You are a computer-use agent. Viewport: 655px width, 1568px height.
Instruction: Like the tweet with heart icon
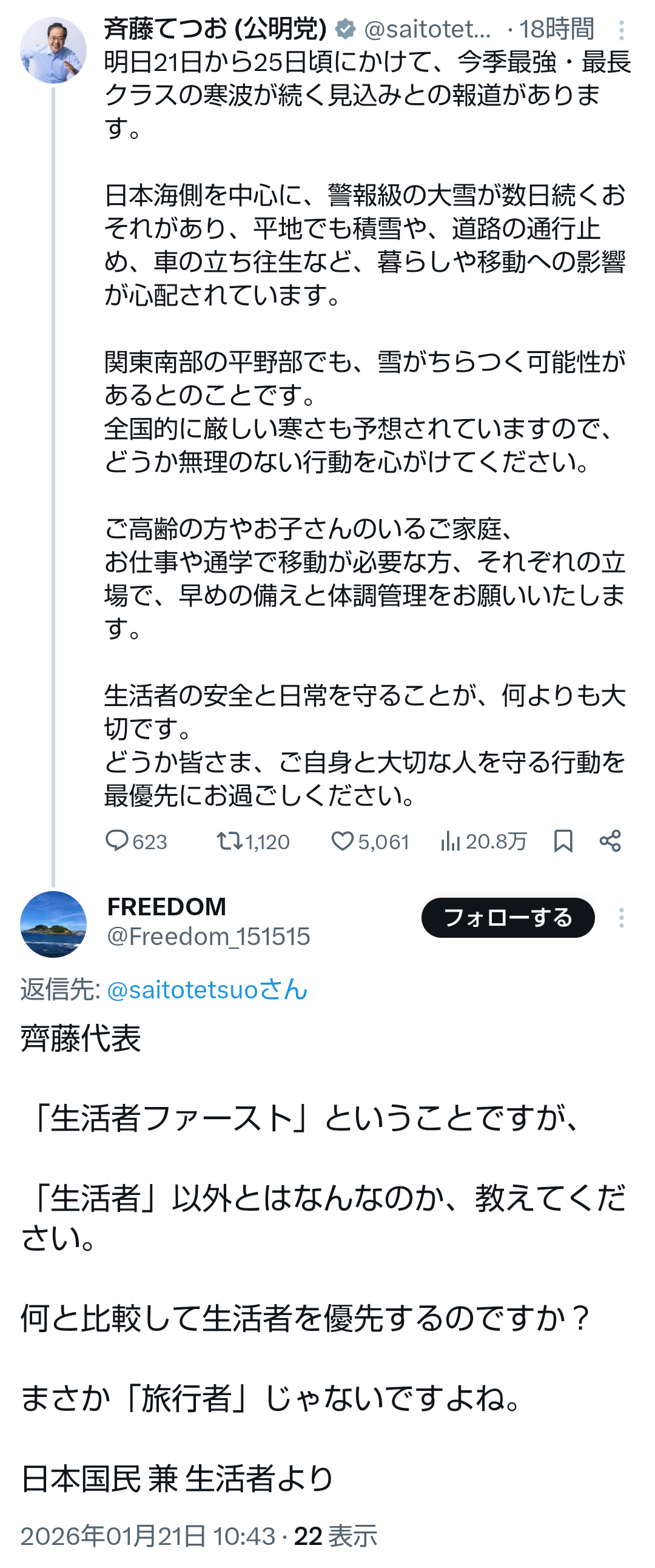click(342, 841)
